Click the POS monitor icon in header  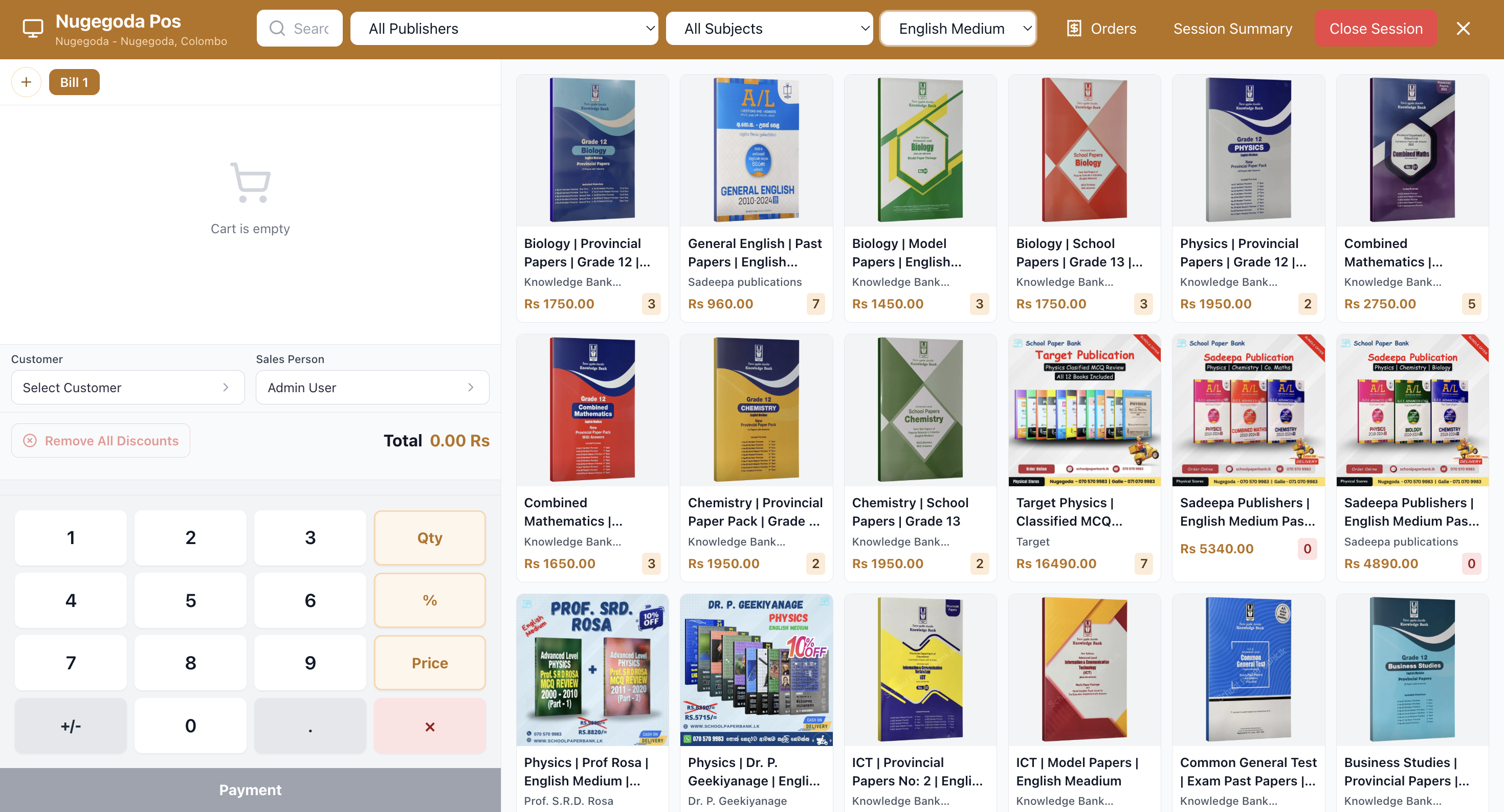33,28
